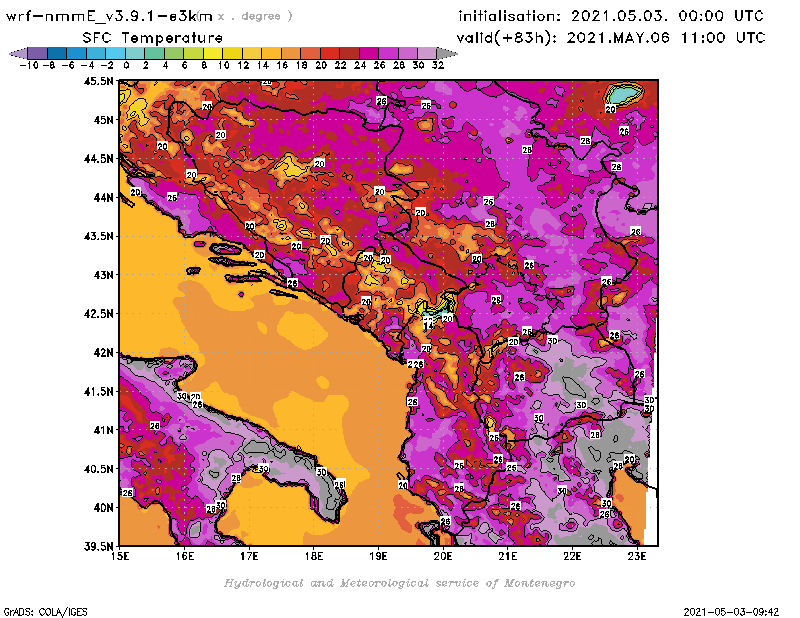The width and height of the screenshot is (800, 618).
Task: Click the purple legend swatch between -10 and -8
Action: coord(38,53)
